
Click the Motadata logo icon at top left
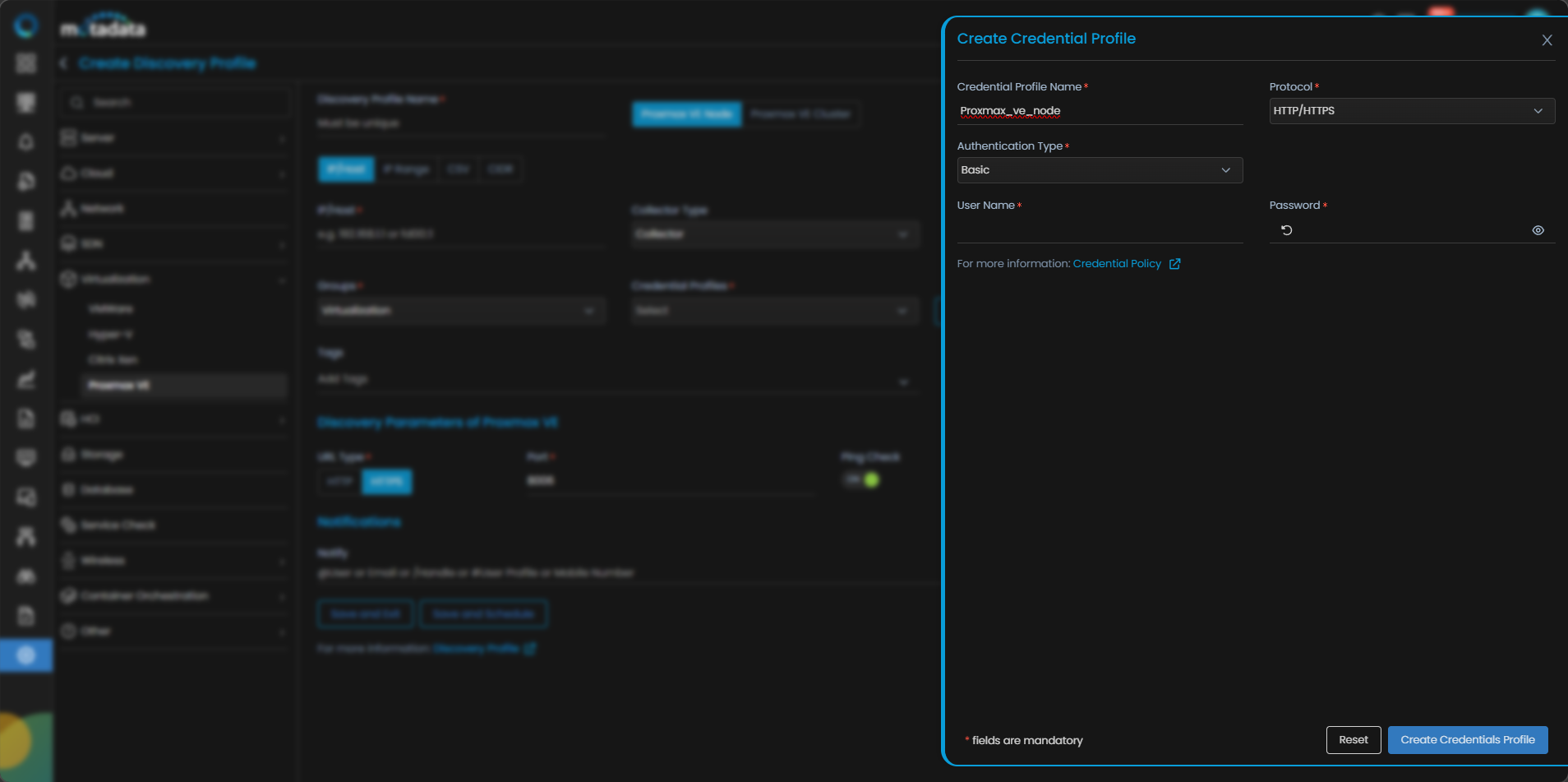pyautogui.click(x=26, y=26)
